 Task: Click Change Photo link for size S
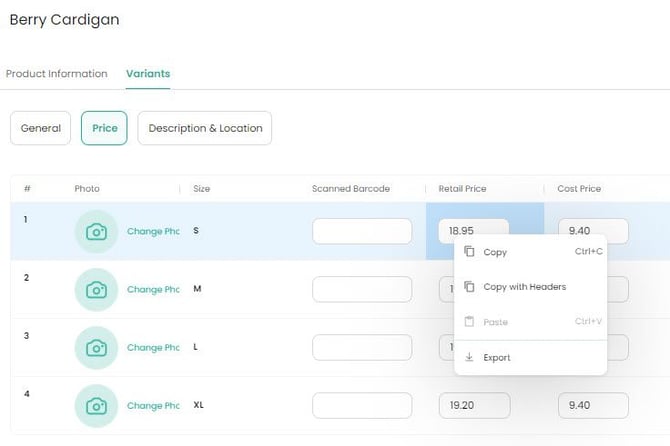click(153, 232)
